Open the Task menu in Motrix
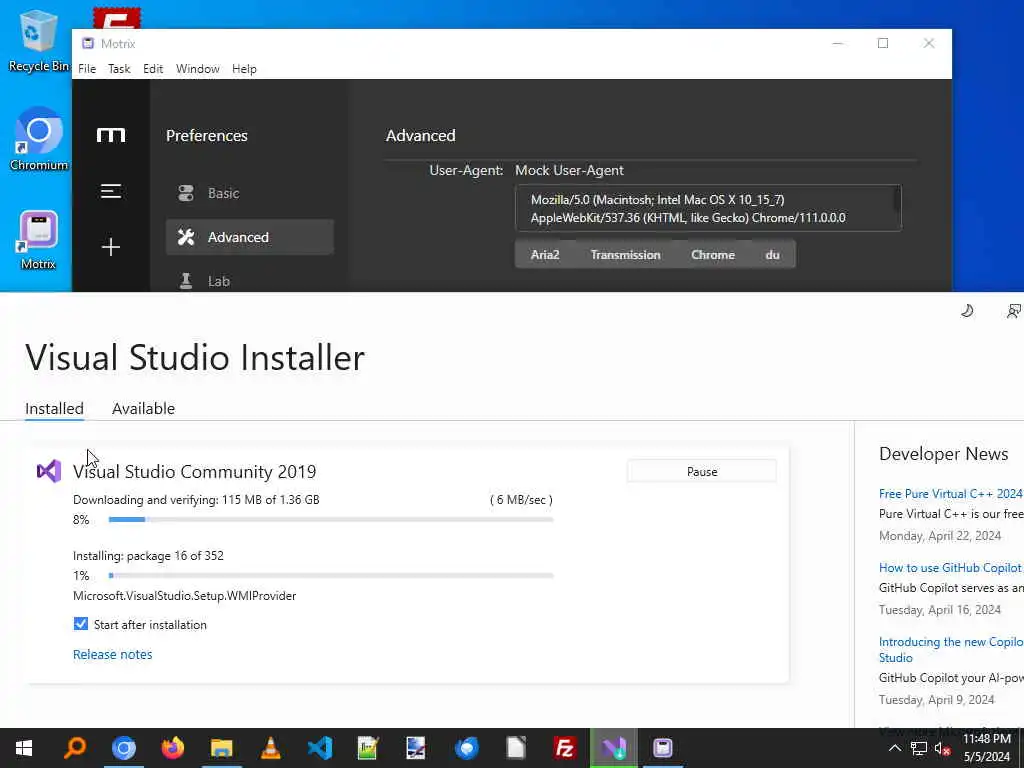1024x768 pixels. (119, 69)
